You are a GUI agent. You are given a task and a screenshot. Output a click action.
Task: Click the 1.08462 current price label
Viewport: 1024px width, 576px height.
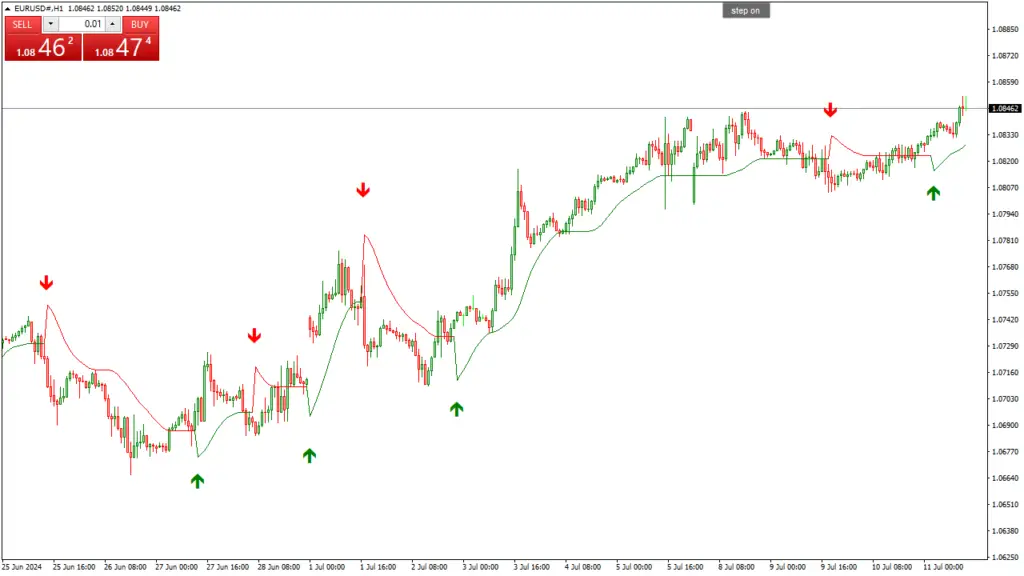coord(1003,108)
